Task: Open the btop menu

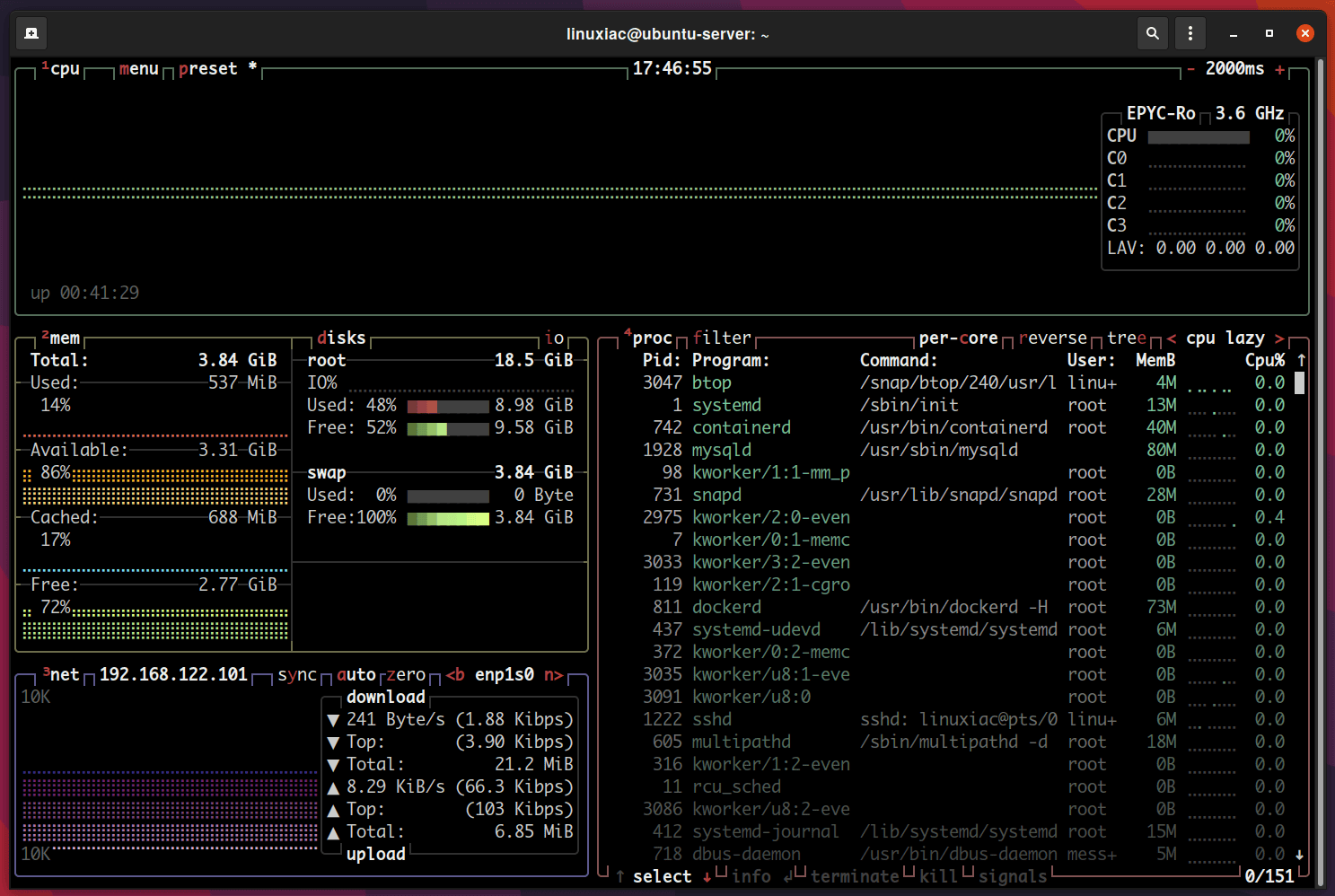Action: (138, 68)
